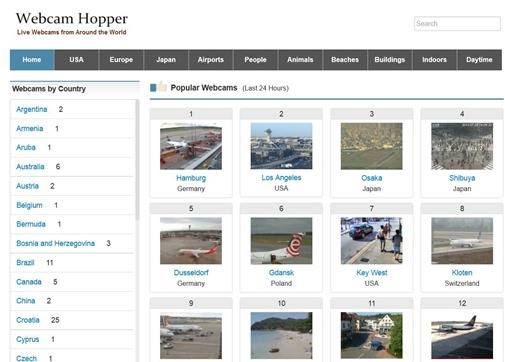Click the Osaka link

click(372, 178)
